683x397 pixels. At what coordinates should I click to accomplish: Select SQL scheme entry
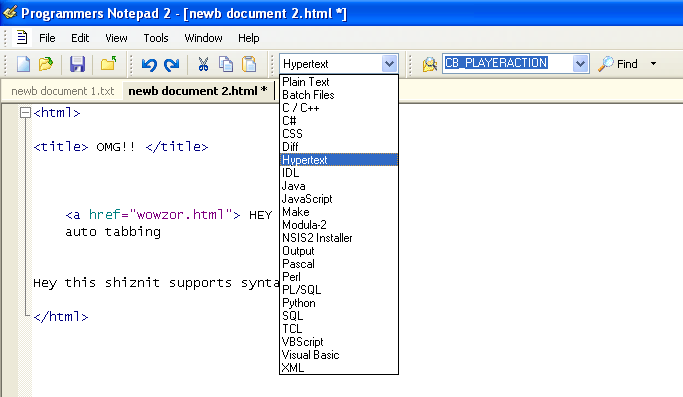point(339,316)
